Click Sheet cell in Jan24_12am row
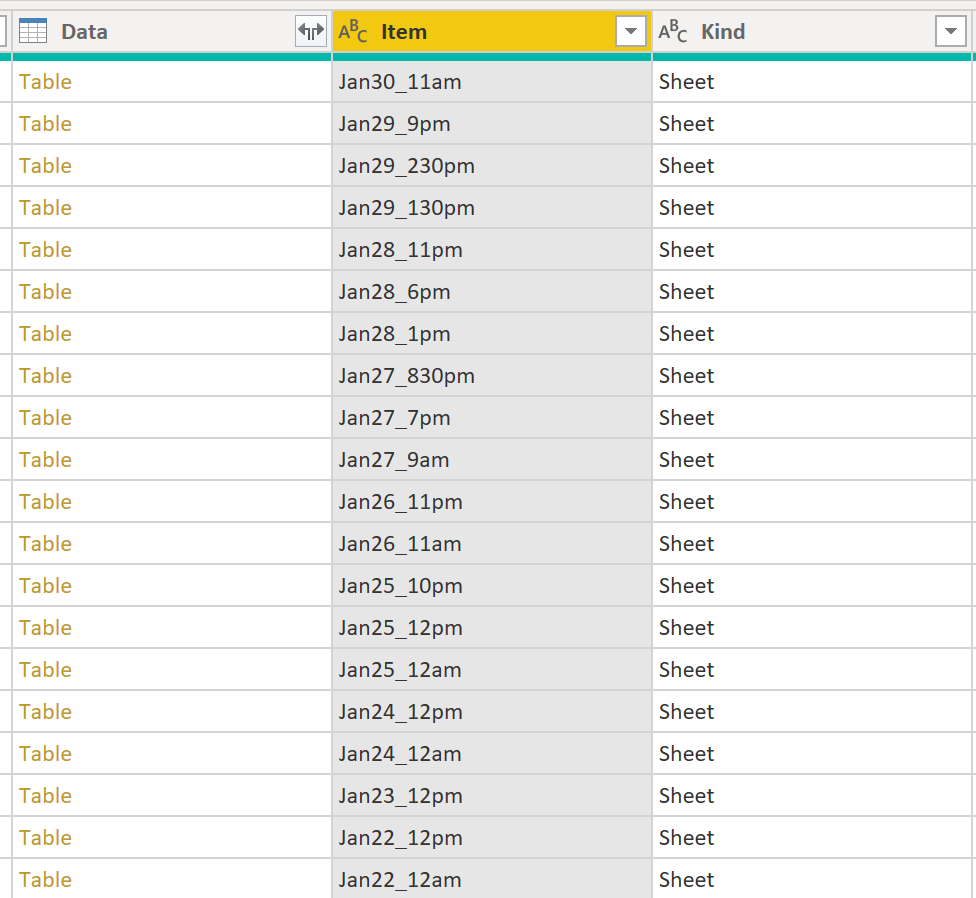Image resolution: width=976 pixels, height=898 pixels. (x=812, y=754)
